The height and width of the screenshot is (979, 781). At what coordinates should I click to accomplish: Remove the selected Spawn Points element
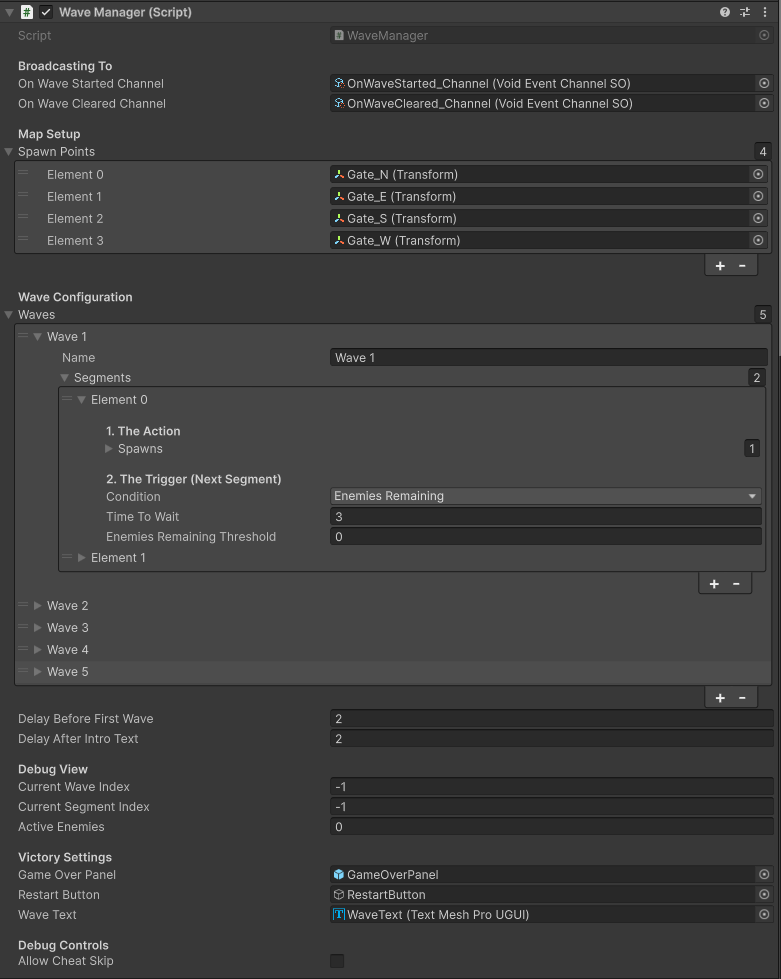point(742,265)
